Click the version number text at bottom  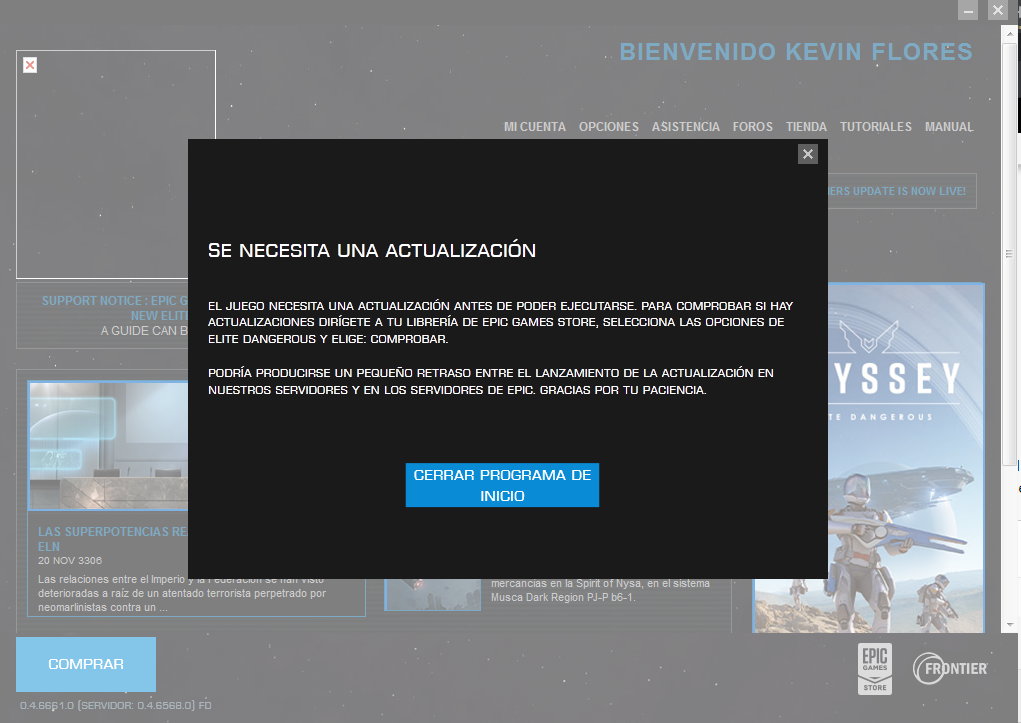point(115,705)
